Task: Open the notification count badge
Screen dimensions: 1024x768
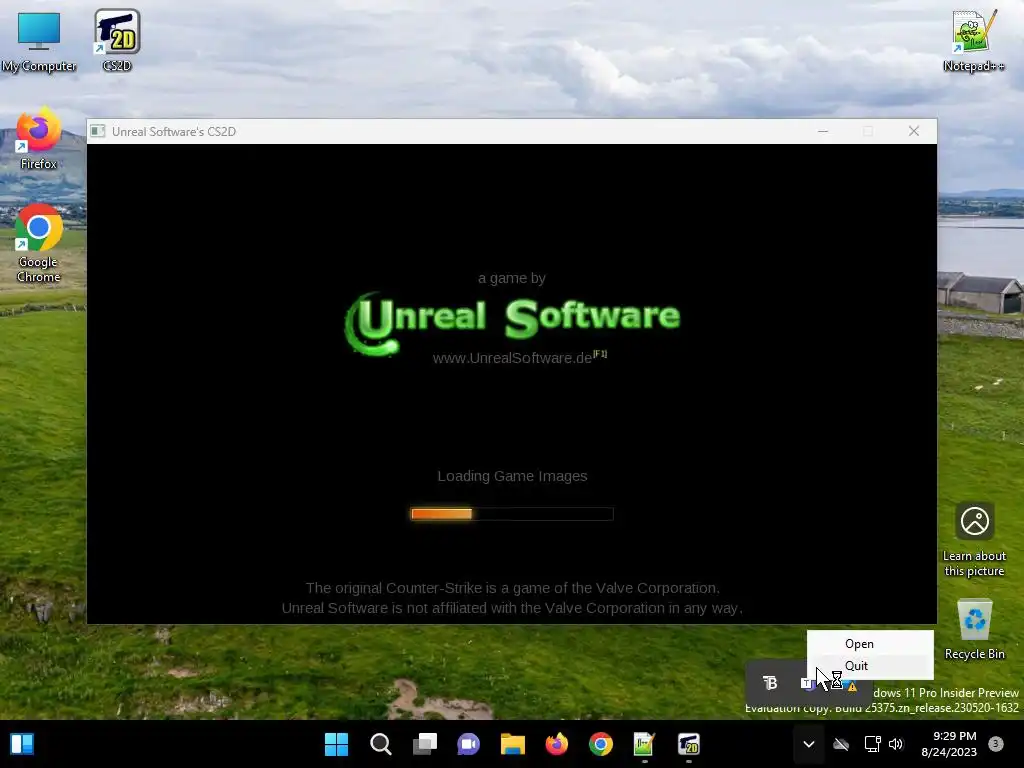Action: point(996,744)
